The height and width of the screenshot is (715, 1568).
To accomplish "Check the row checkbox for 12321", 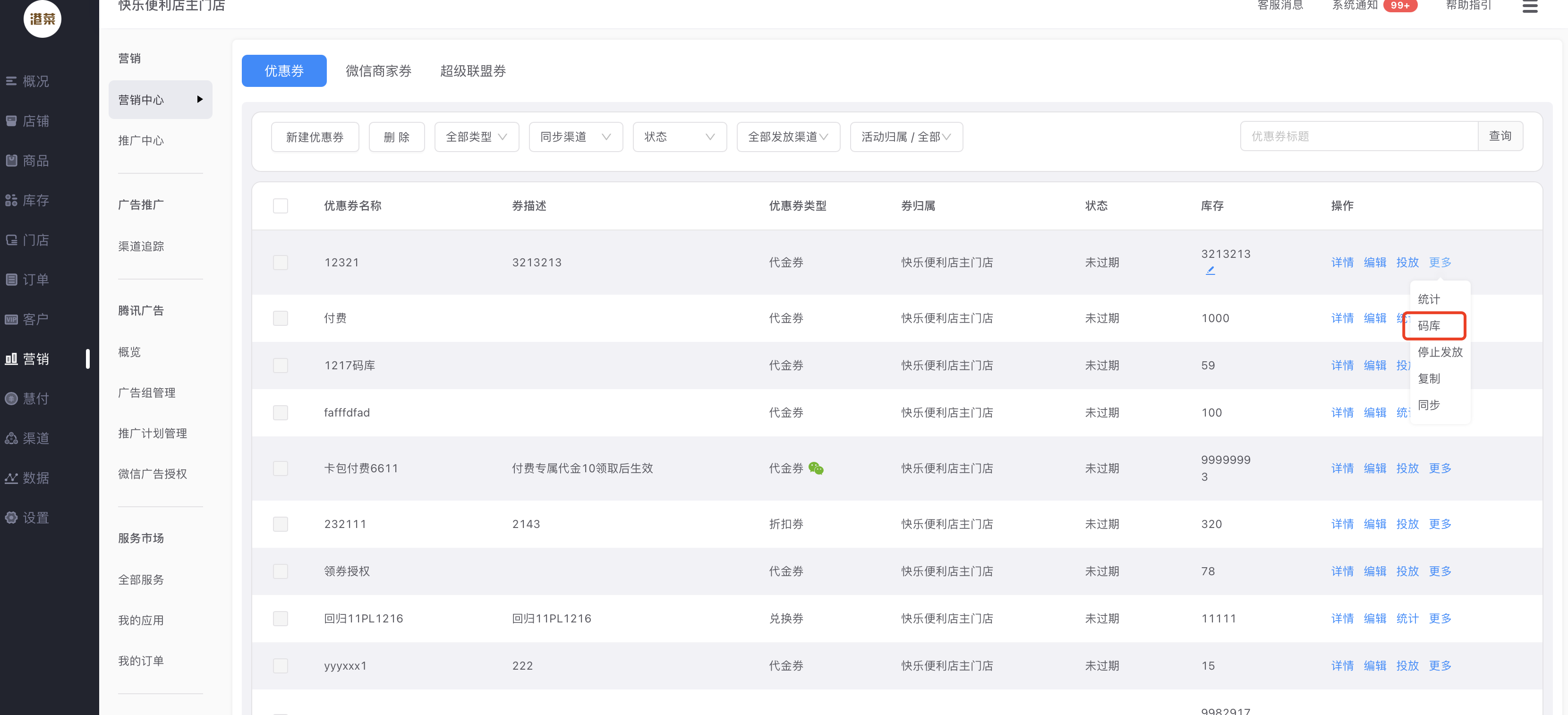I will pos(280,262).
